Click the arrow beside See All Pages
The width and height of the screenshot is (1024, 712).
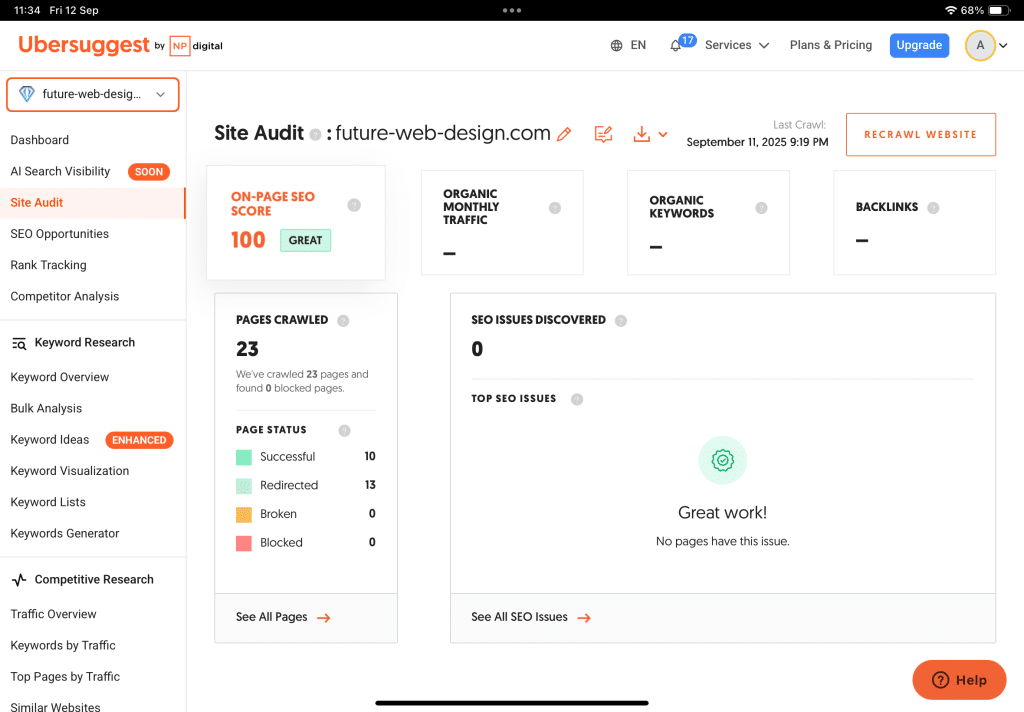pos(324,618)
